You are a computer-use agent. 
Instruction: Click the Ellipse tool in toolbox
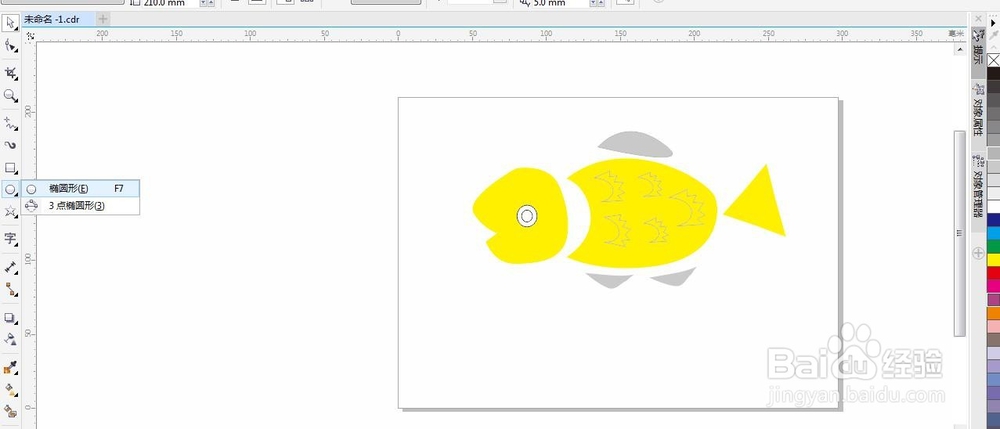click(10, 189)
